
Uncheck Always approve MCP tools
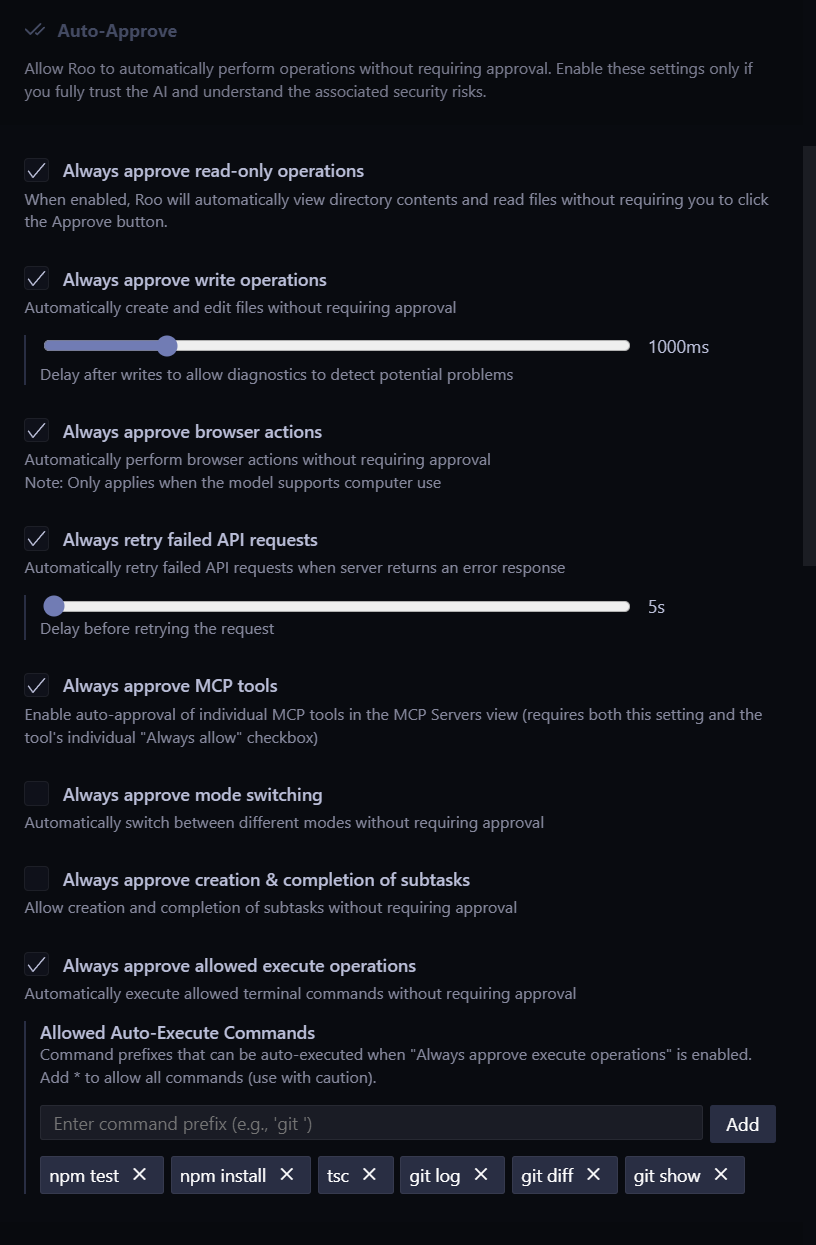pyautogui.click(x=37, y=685)
